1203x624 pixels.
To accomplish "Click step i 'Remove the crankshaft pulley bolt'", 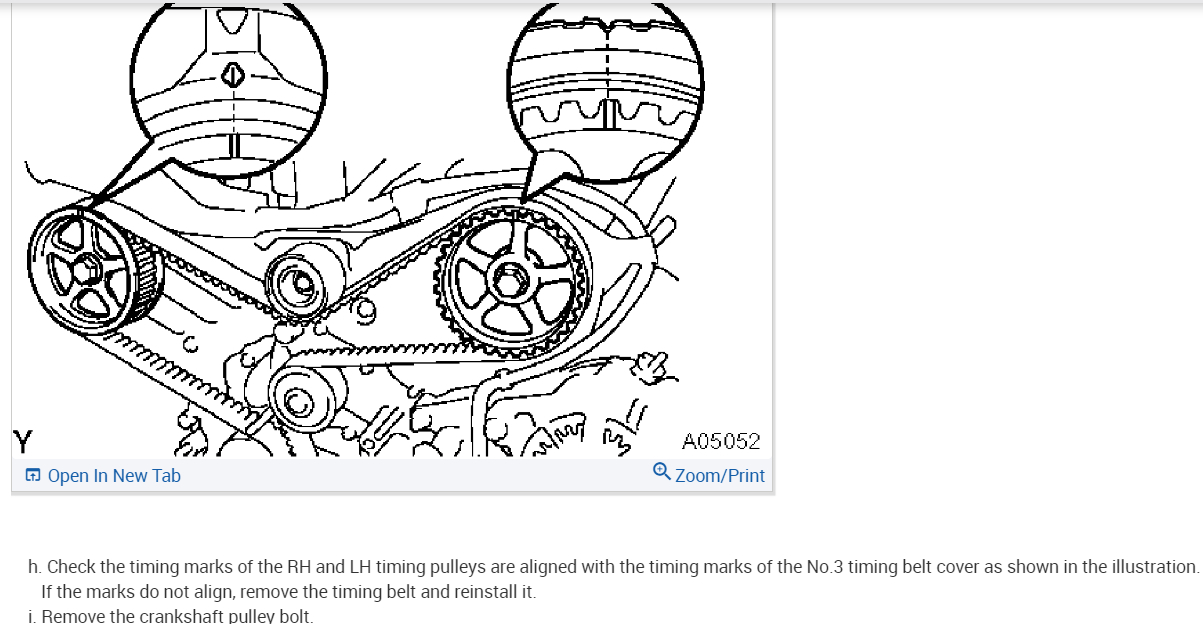I will click(x=170, y=616).
